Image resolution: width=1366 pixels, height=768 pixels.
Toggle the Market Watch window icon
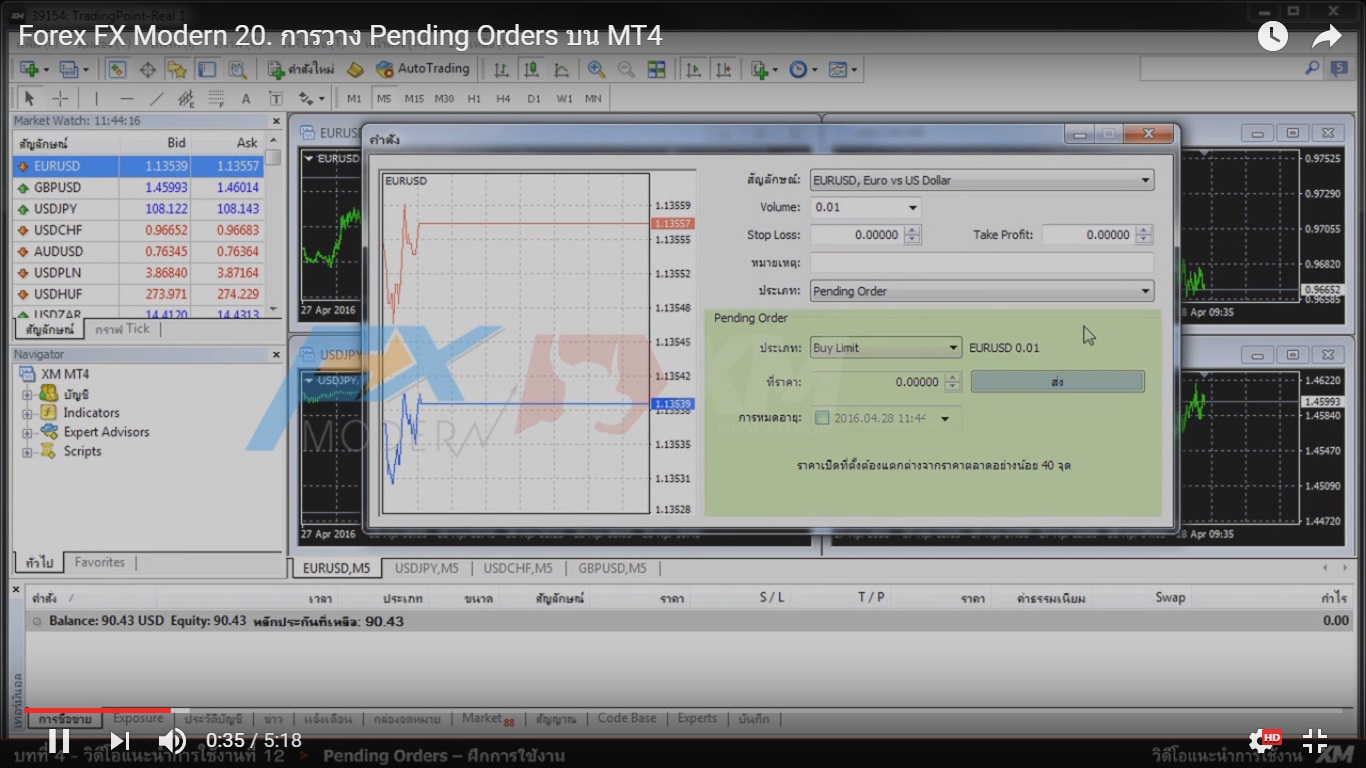pos(117,69)
